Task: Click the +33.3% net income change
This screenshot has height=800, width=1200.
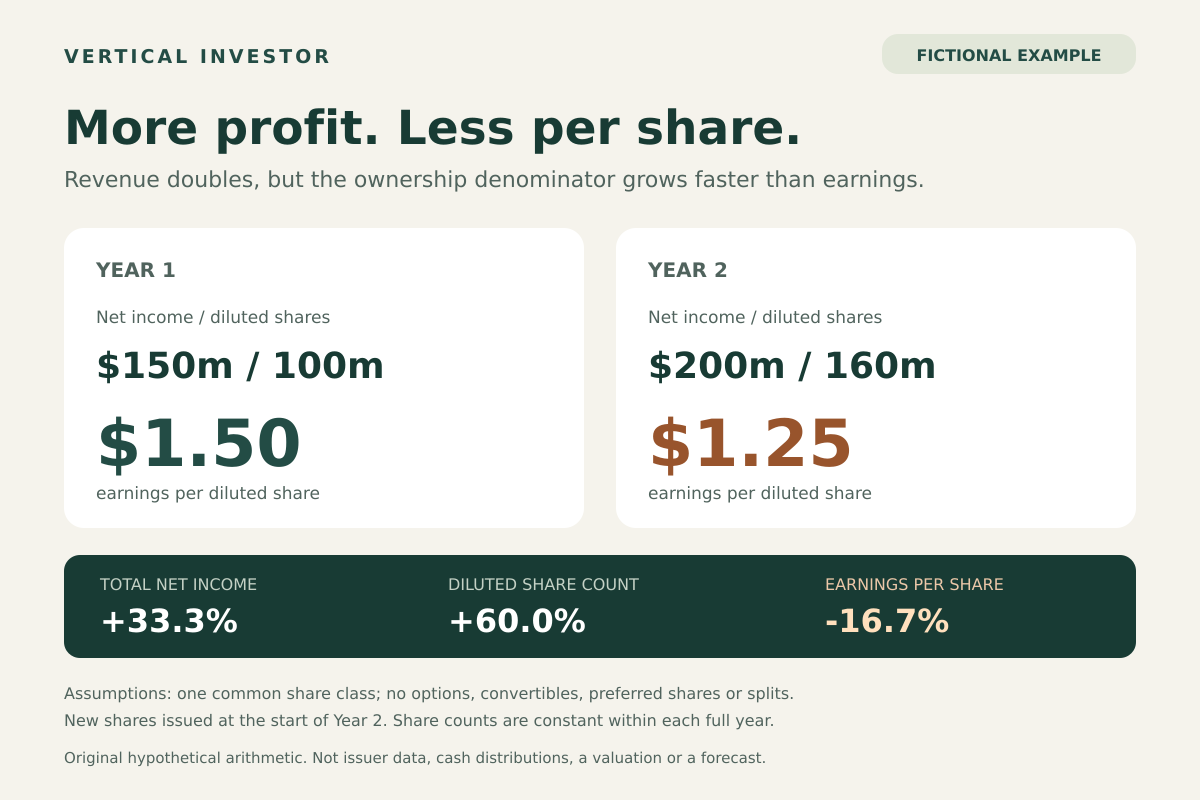Action: coord(169,622)
